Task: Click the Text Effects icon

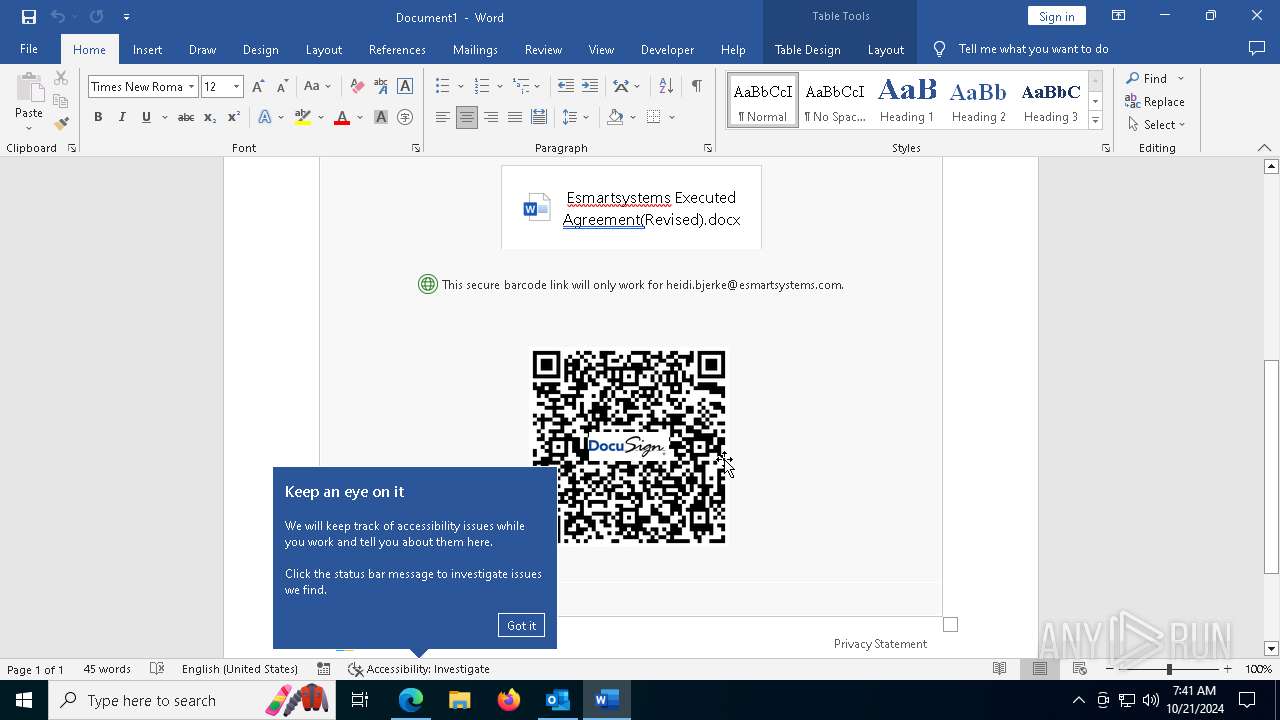Action: [265, 117]
